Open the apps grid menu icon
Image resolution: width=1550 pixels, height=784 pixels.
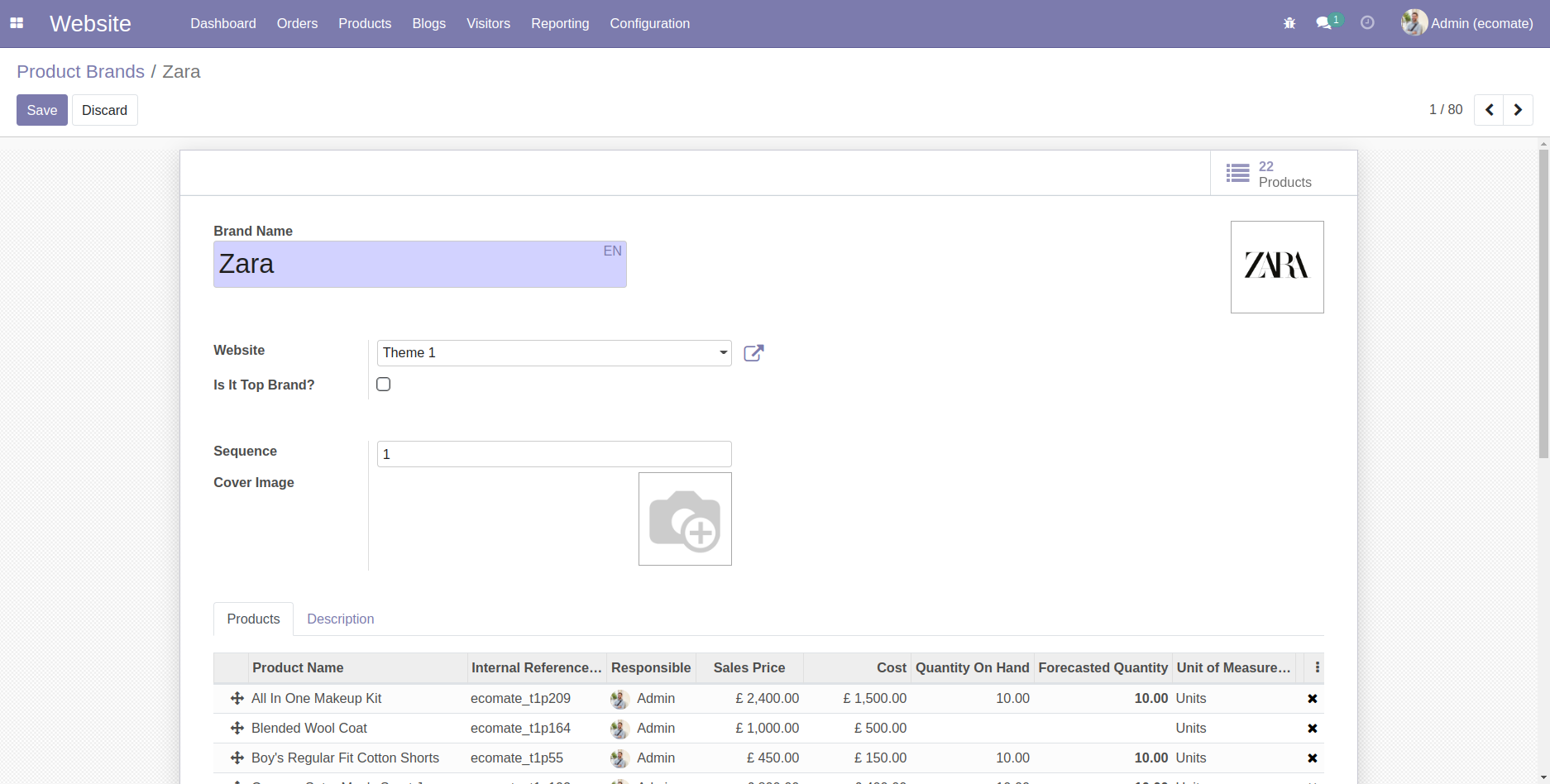click(17, 23)
